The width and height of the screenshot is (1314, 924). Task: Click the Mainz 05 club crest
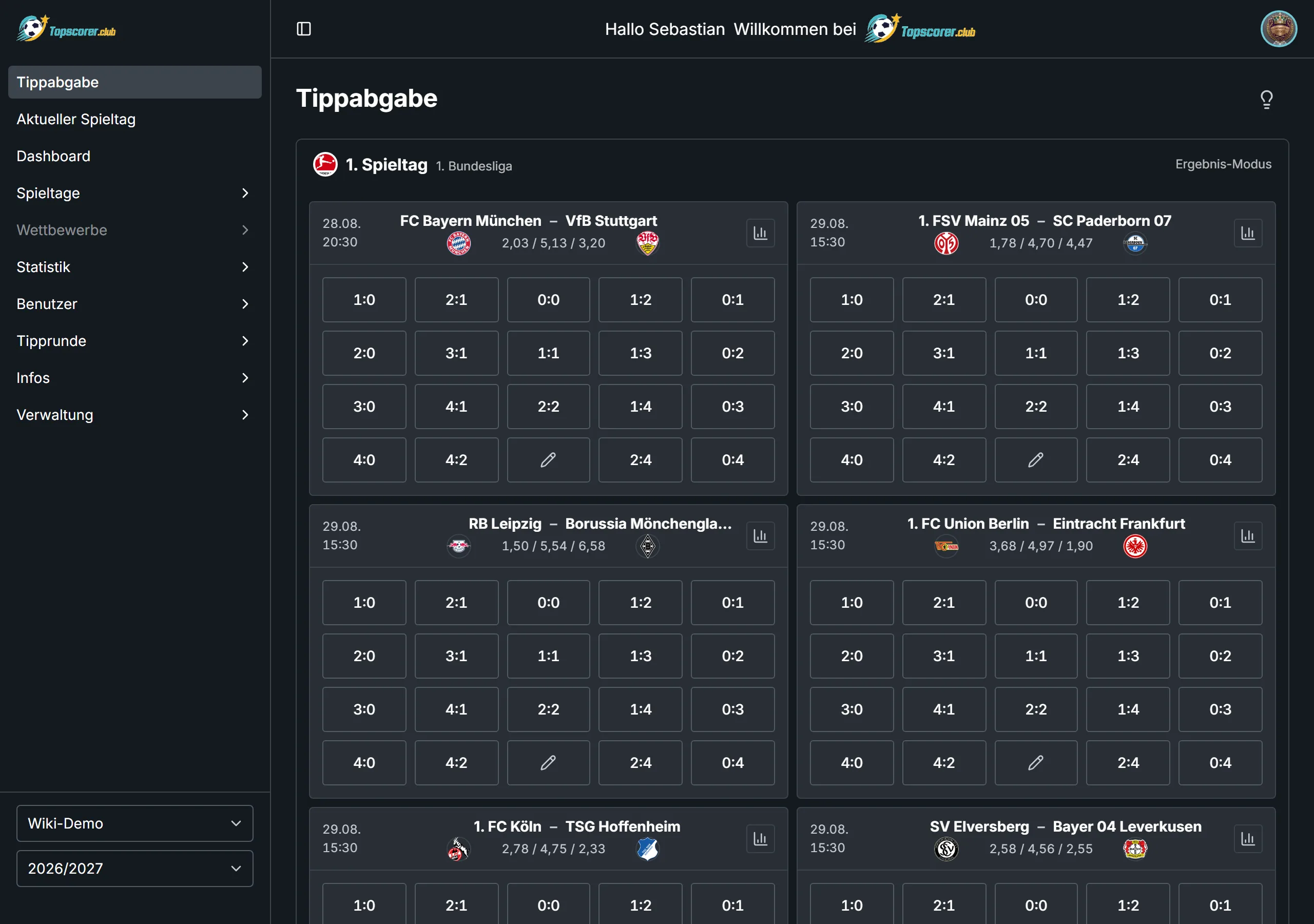(x=946, y=243)
